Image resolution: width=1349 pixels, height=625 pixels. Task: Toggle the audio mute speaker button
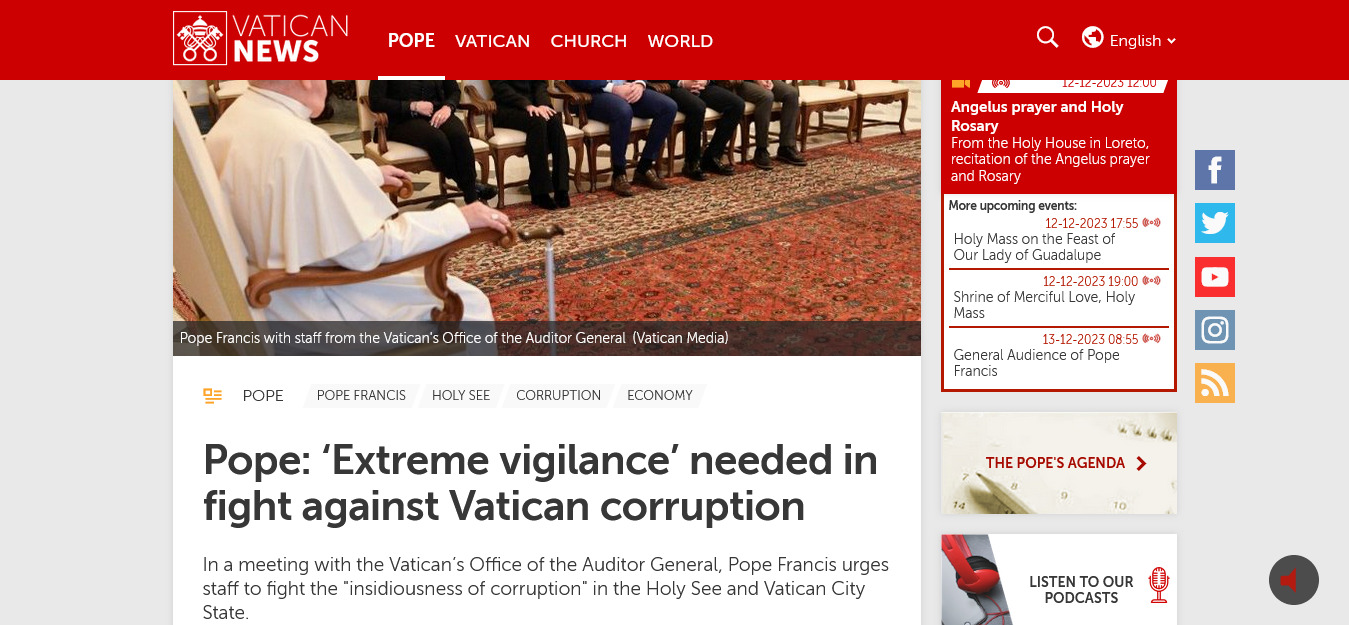click(x=1294, y=580)
